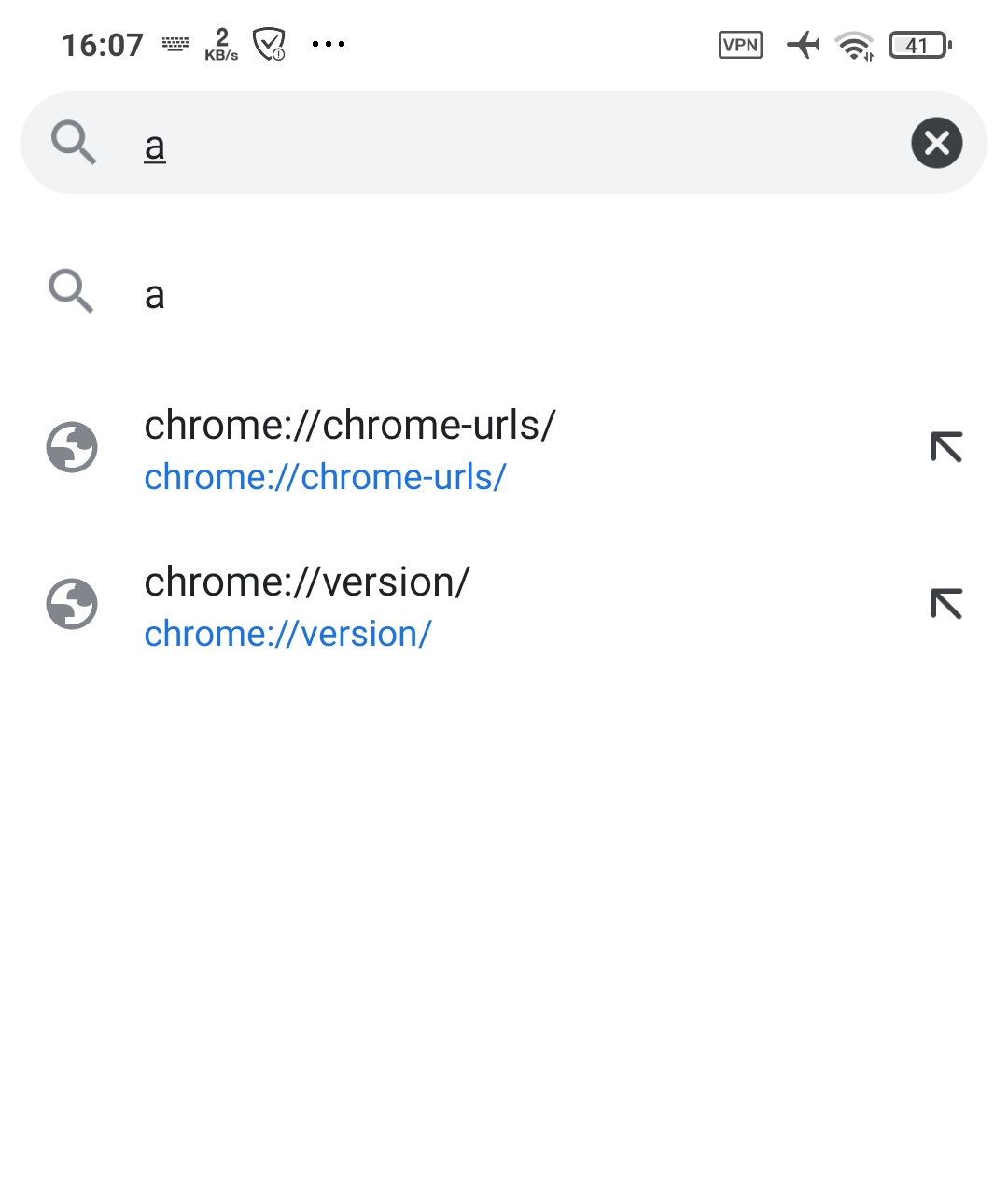Screen dimensions: 1008x1178
Task: Tap the keyboard icon in the status bar
Action: coord(175,44)
